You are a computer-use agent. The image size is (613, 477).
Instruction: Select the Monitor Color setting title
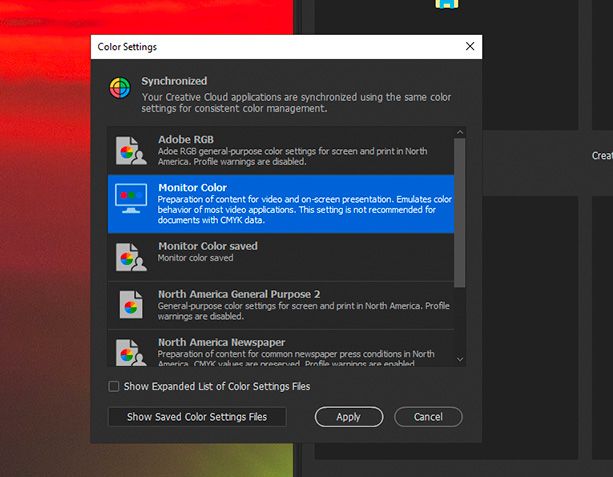click(x=192, y=188)
